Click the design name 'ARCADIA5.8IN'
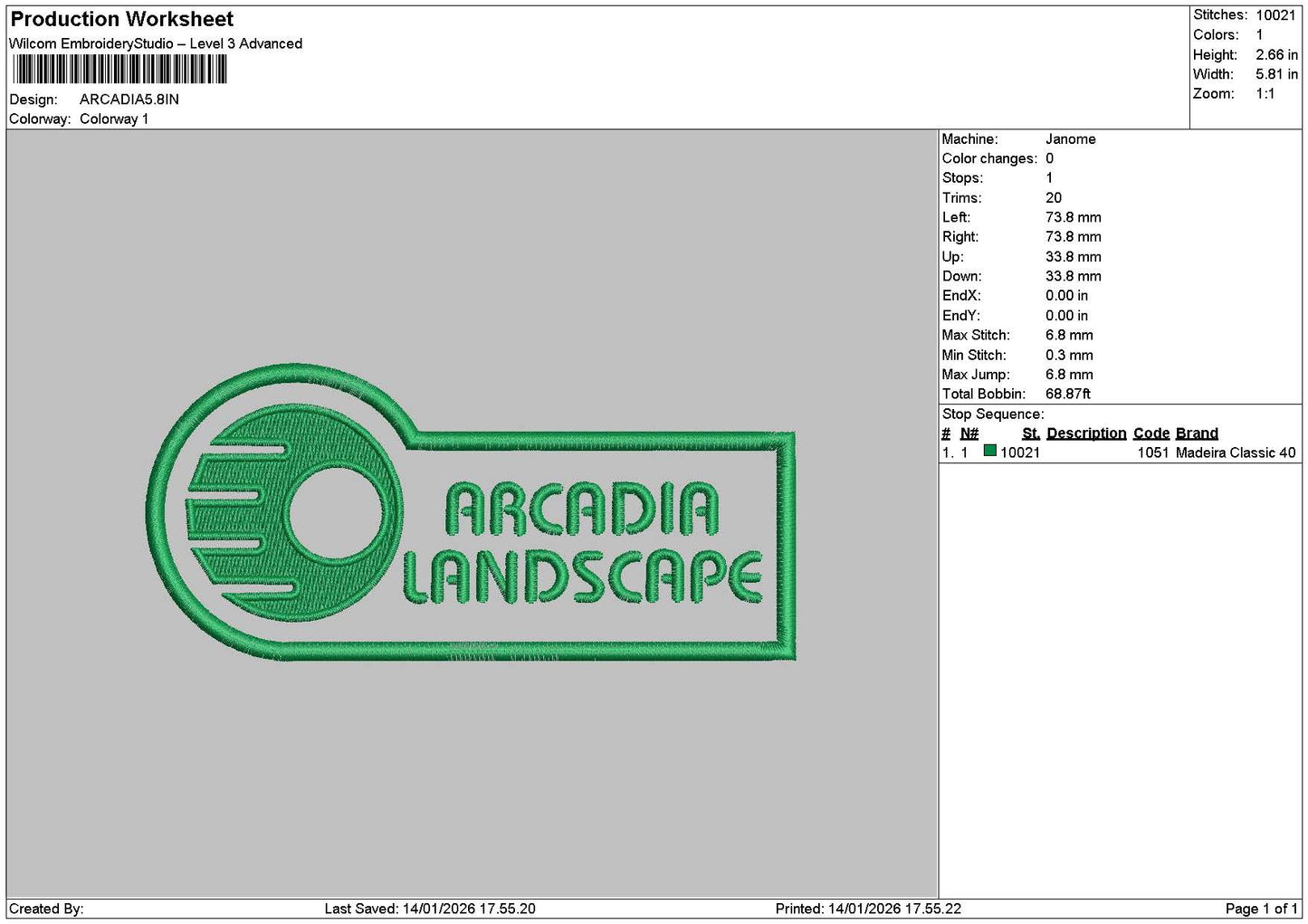This screenshot has height=924, width=1308. (x=129, y=100)
